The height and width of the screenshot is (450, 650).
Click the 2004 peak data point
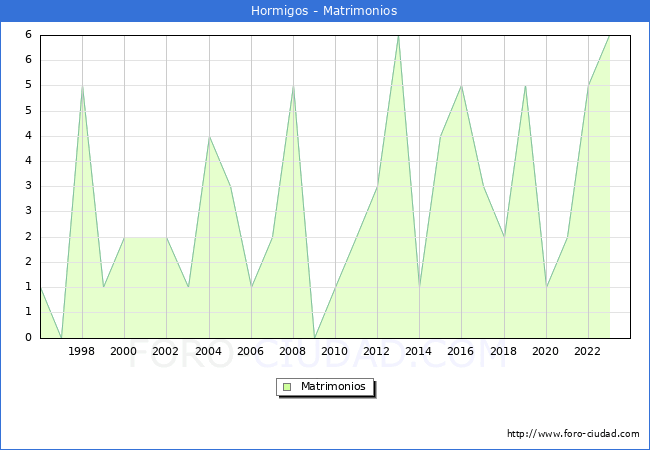[209, 137]
